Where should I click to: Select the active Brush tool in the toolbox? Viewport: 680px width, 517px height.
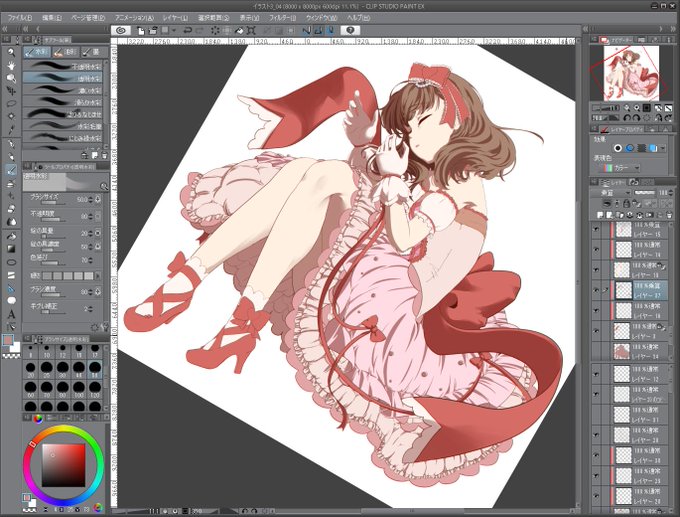click(11, 170)
